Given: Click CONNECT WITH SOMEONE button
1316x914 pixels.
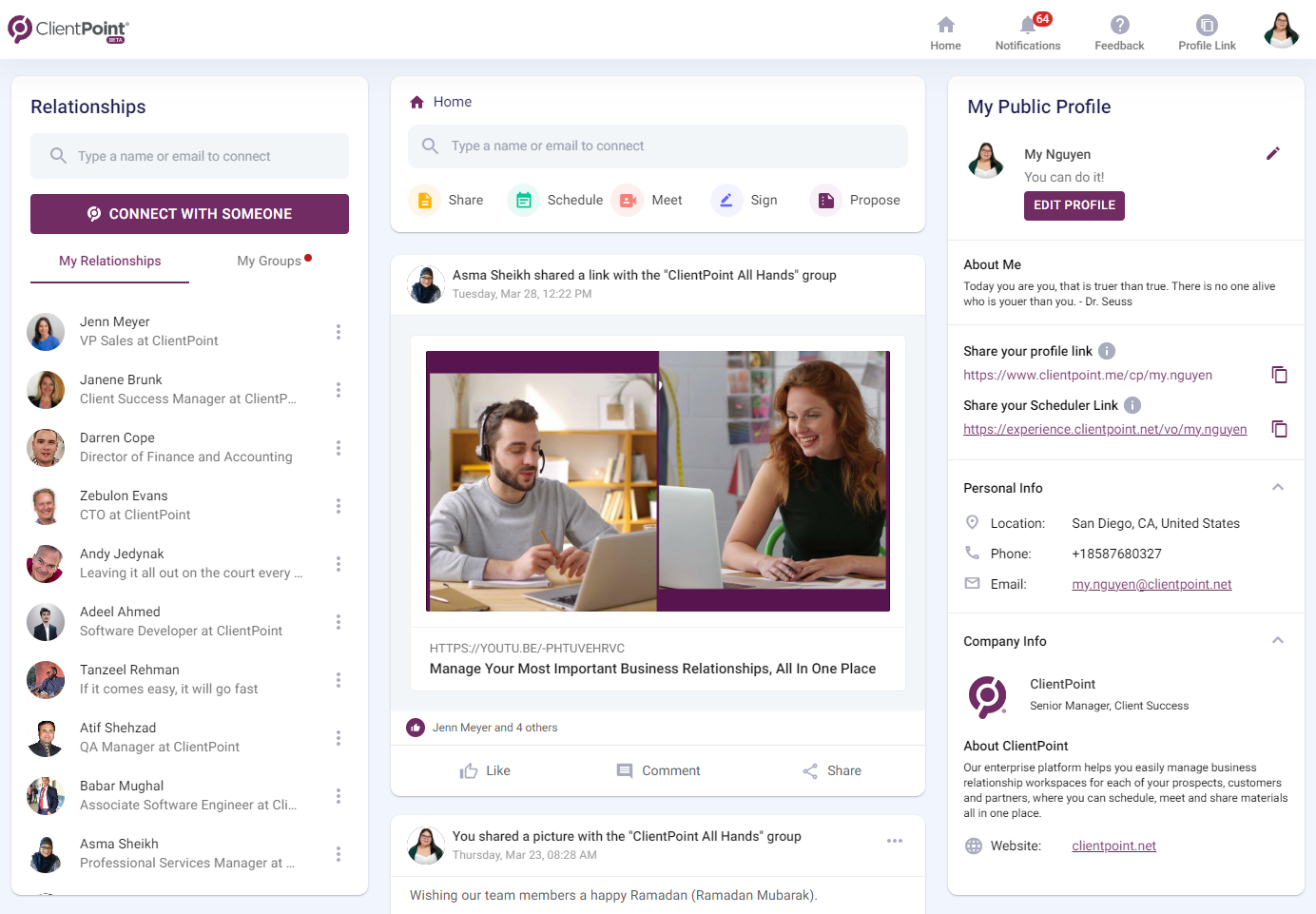Looking at the screenshot, I should click(189, 214).
